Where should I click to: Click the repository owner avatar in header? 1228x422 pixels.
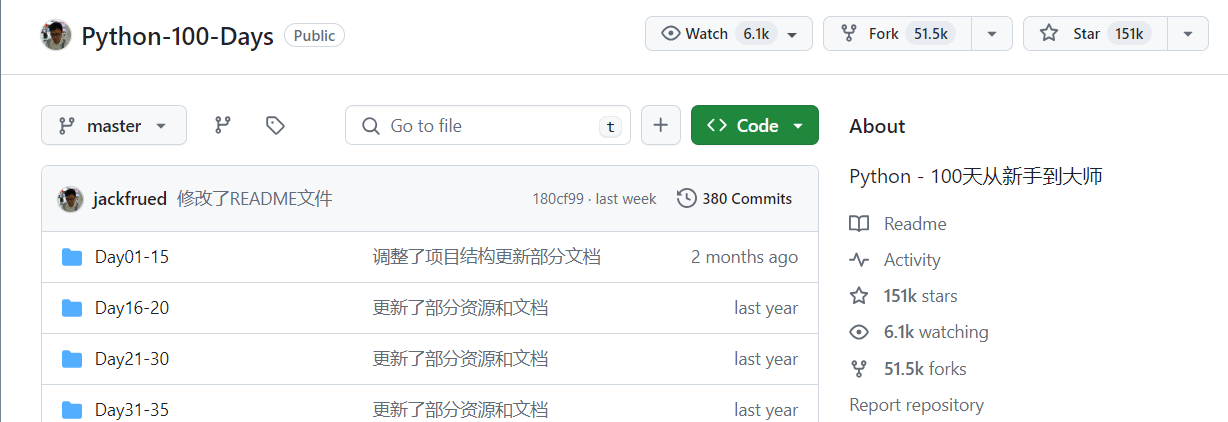[56, 35]
